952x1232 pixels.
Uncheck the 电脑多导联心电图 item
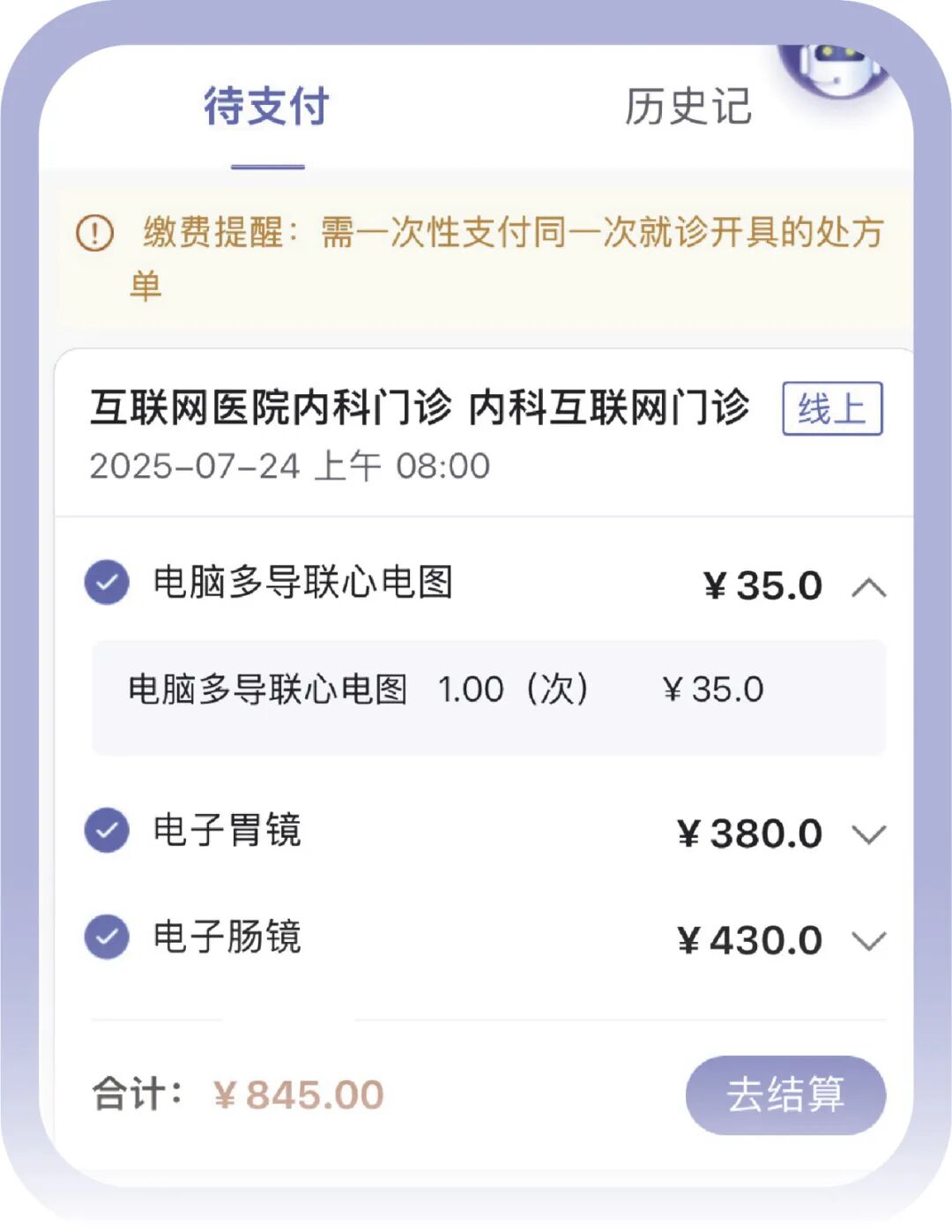coord(107,583)
